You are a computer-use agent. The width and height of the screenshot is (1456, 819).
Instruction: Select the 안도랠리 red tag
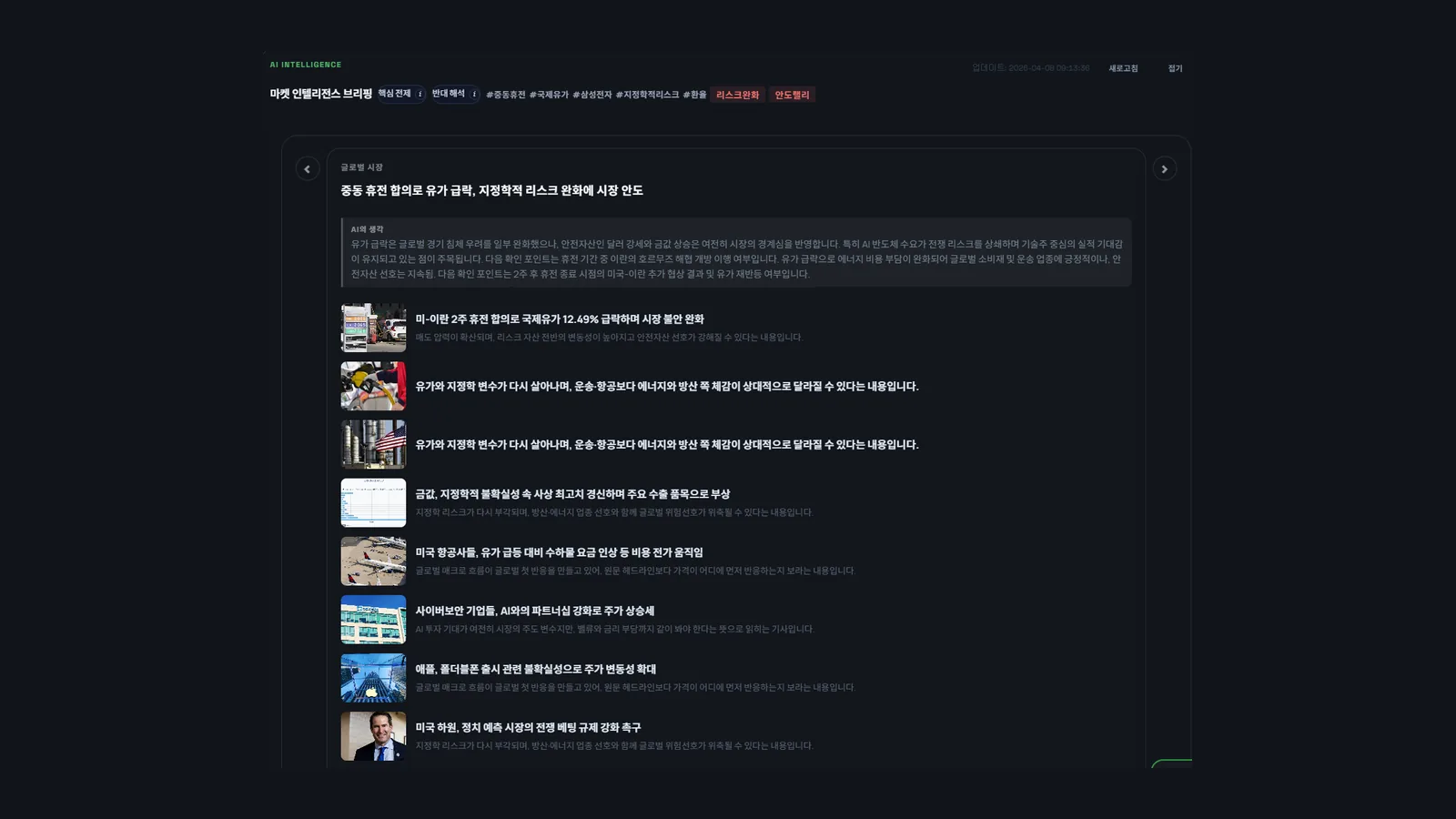click(x=792, y=95)
